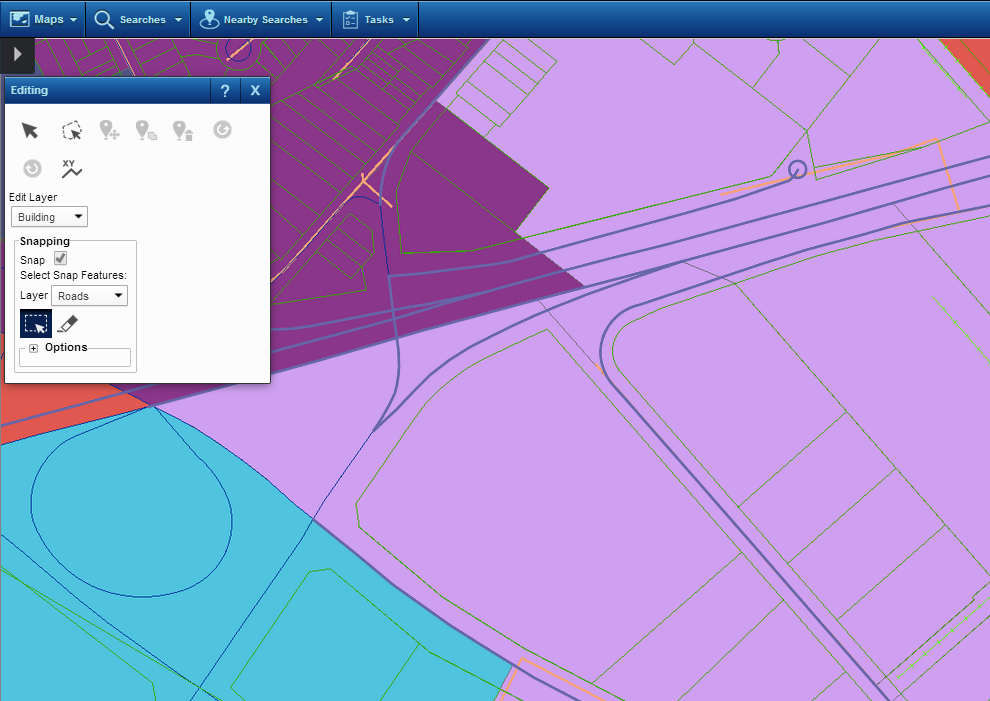
Task: Click the copy feature pin icon
Action: click(x=146, y=131)
